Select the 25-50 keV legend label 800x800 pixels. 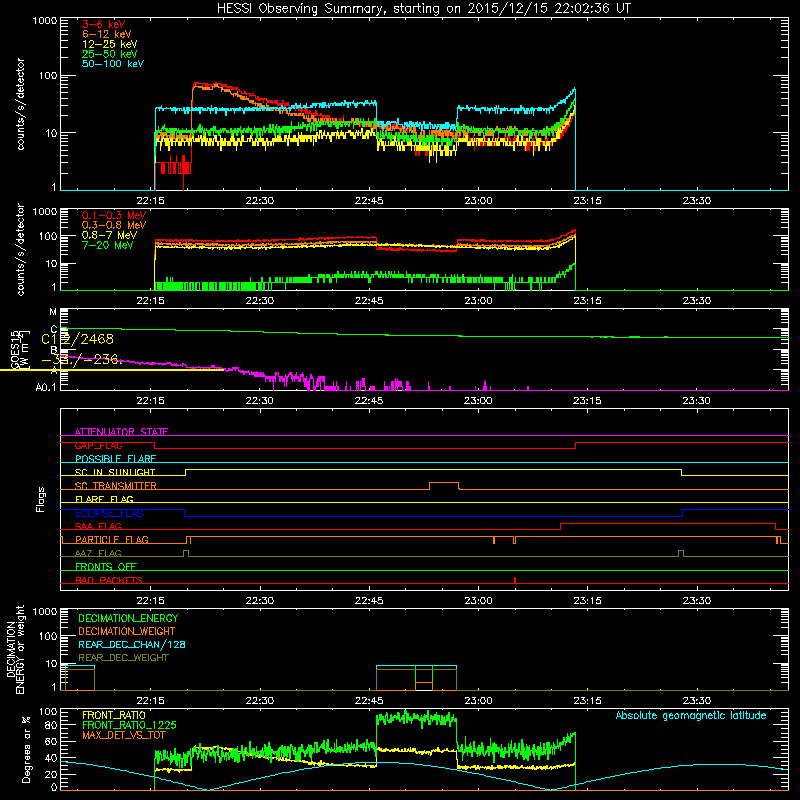coord(109,54)
